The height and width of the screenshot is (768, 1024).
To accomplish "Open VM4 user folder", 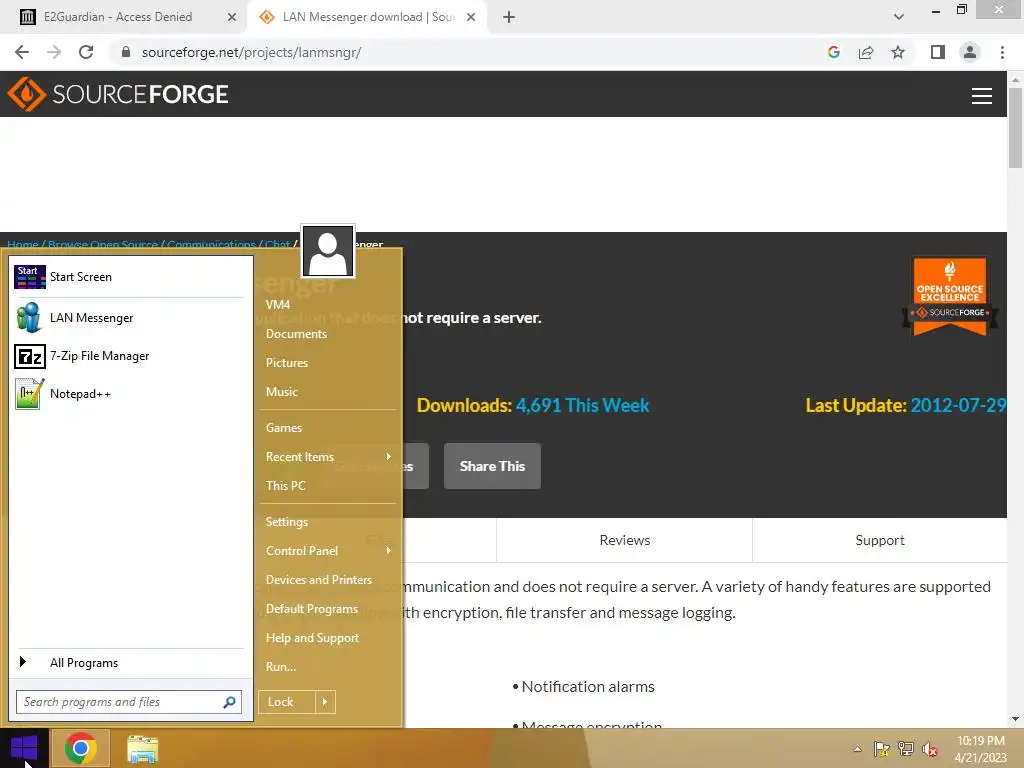I will [278, 304].
